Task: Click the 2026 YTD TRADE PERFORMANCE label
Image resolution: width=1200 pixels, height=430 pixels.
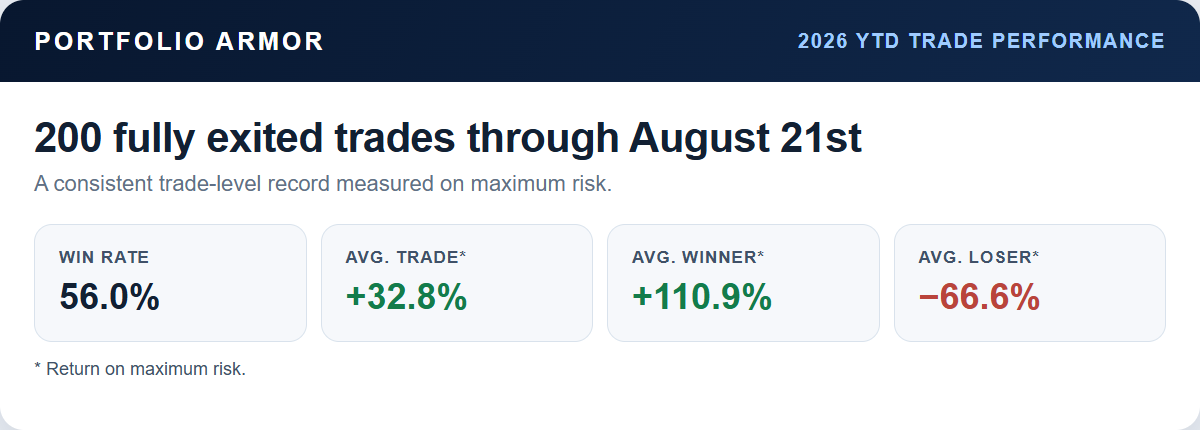Action: (981, 41)
